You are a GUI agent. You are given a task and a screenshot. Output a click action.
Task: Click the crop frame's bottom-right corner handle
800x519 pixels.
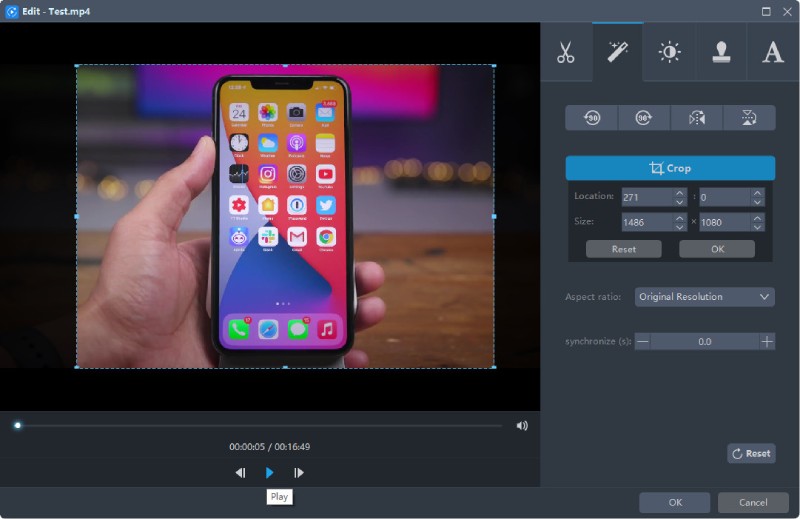(494, 367)
